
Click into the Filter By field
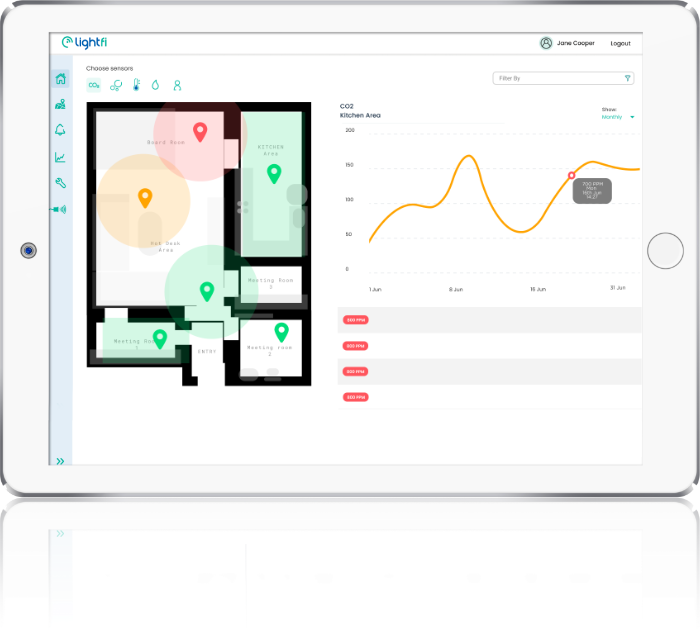(555, 78)
